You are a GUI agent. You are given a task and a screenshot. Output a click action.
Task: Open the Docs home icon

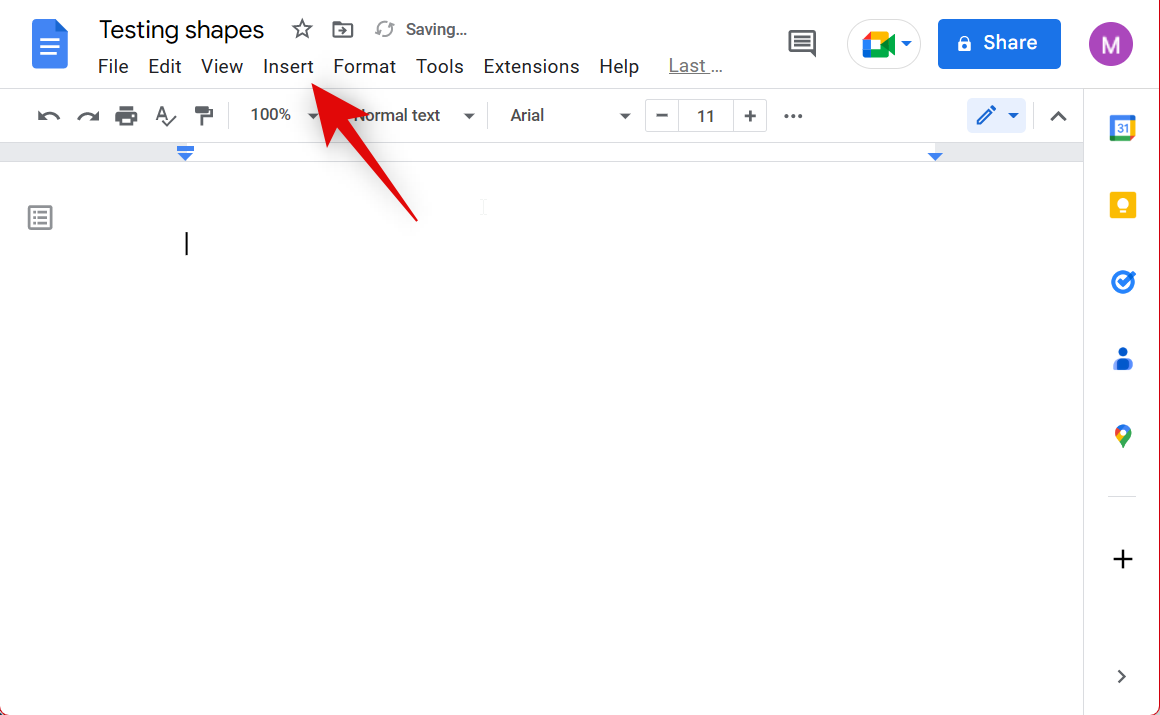pyautogui.click(x=50, y=44)
